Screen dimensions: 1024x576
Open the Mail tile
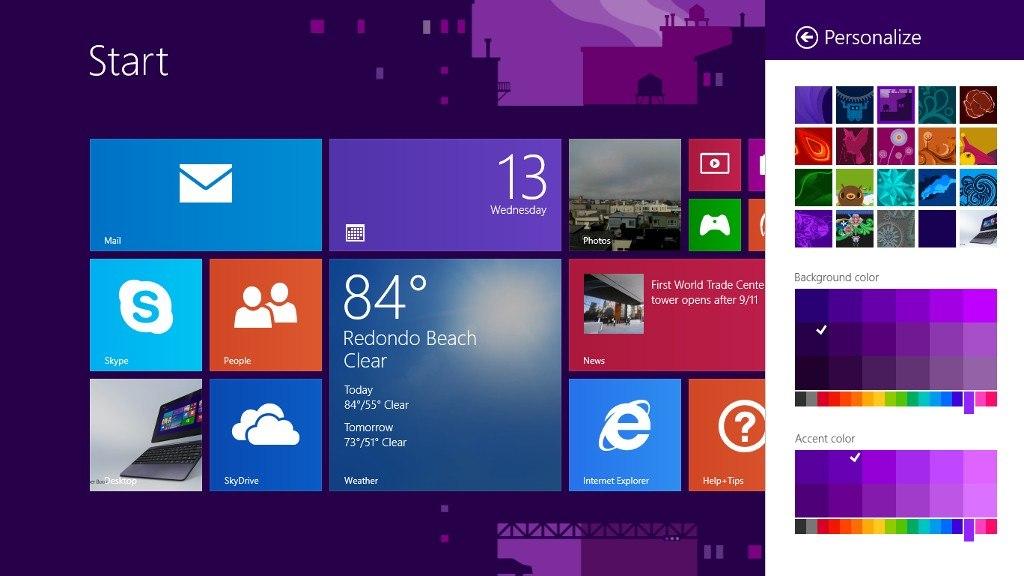[205, 194]
